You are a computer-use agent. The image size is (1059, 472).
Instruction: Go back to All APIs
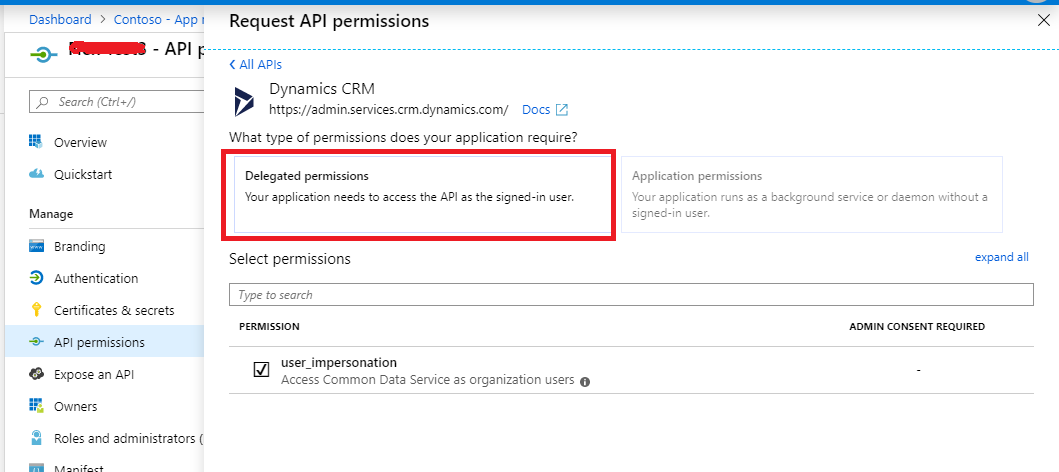[x=249, y=64]
